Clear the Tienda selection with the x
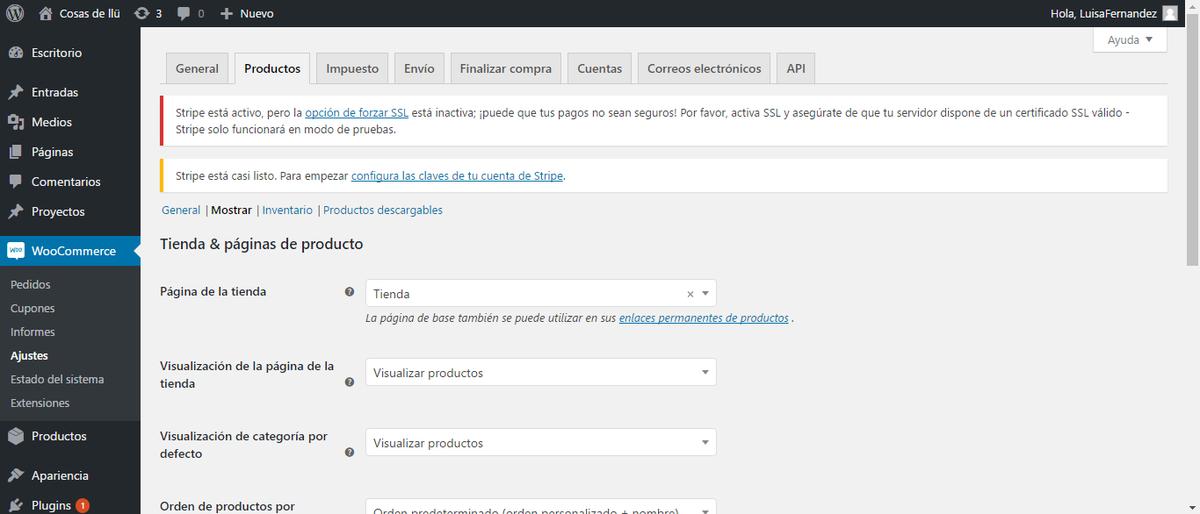The image size is (1200, 514). (690, 294)
